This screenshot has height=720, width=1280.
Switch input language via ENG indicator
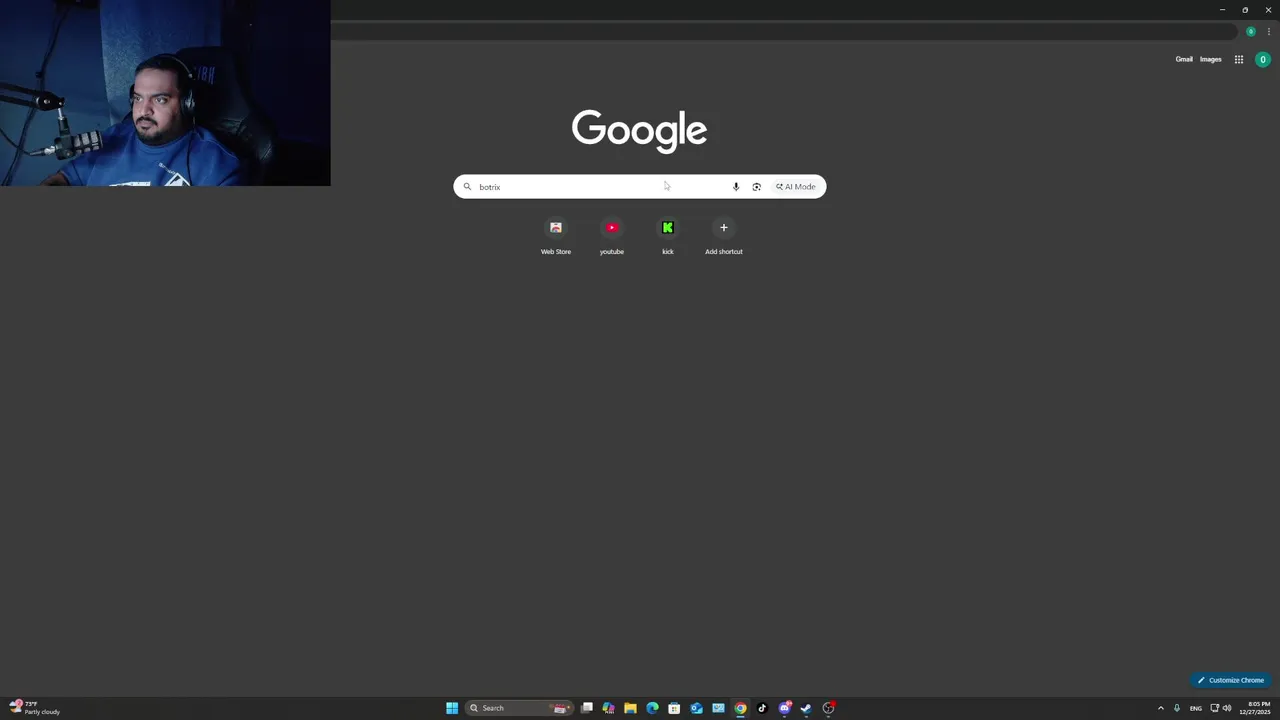pyautogui.click(x=1195, y=708)
